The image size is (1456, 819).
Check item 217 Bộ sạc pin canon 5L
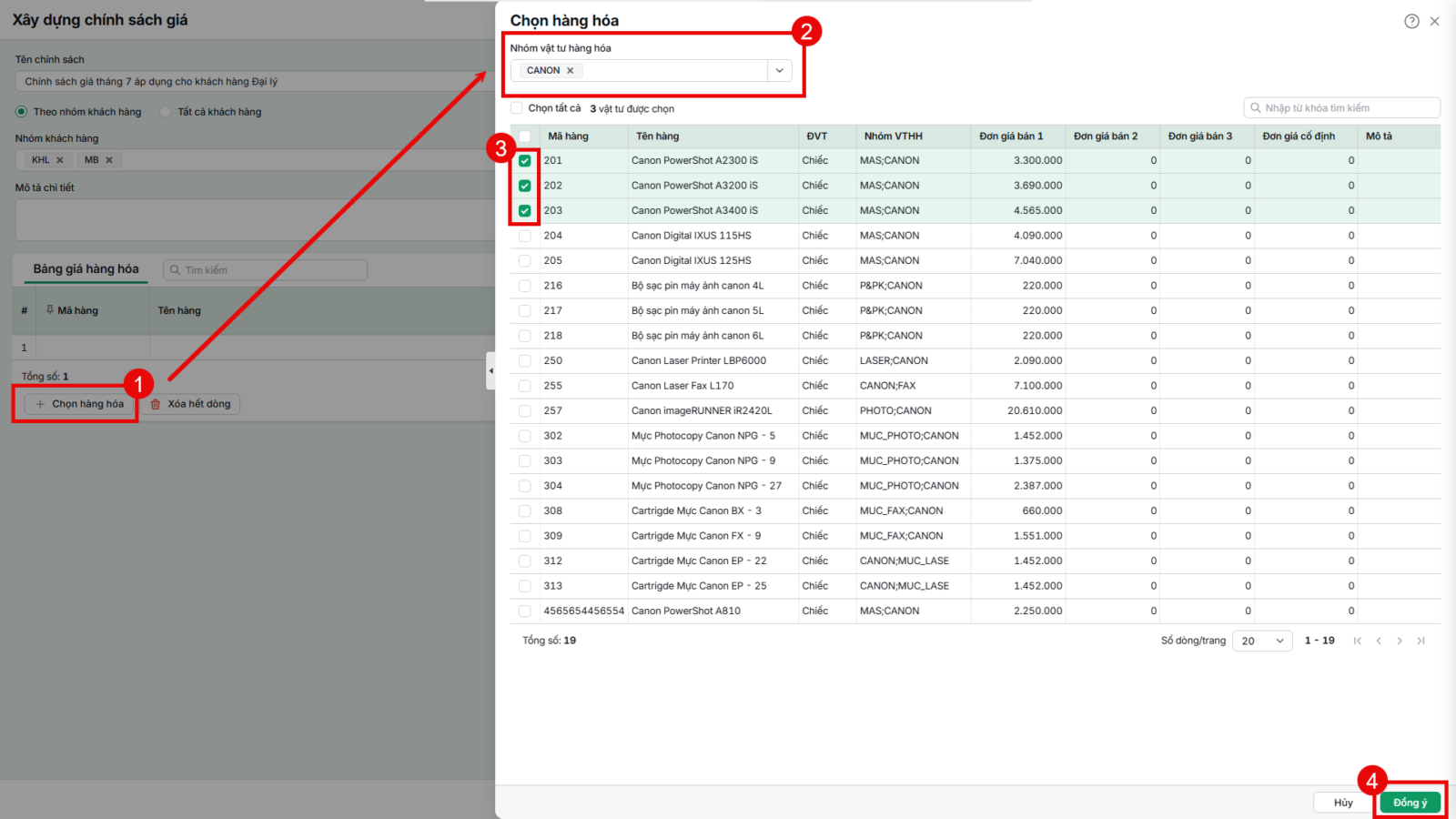[x=525, y=311]
